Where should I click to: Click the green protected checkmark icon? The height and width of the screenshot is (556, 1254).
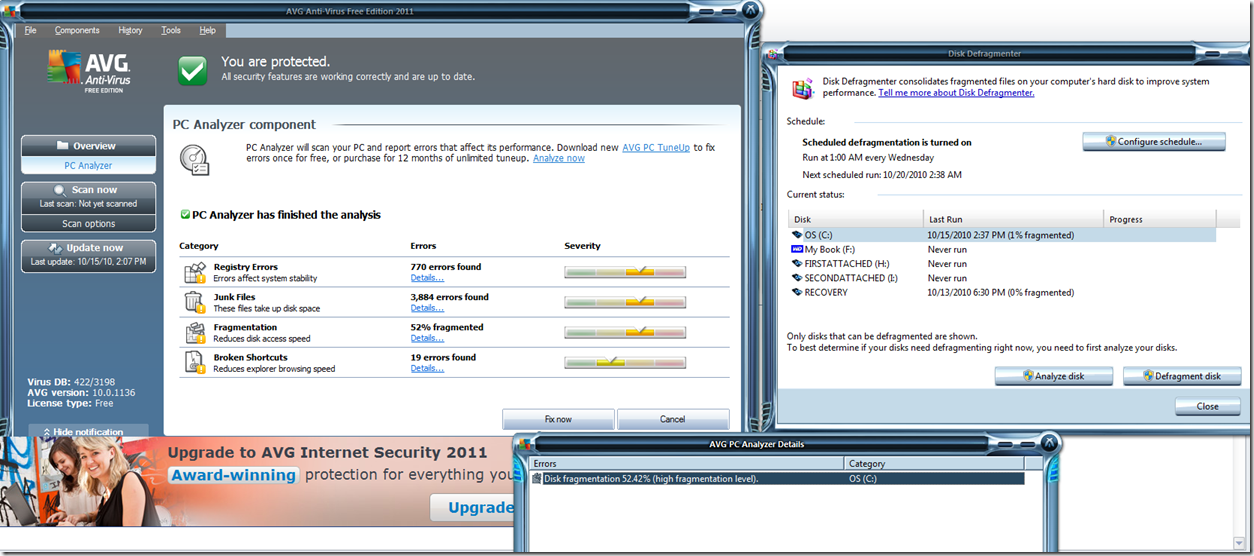click(193, 70)
